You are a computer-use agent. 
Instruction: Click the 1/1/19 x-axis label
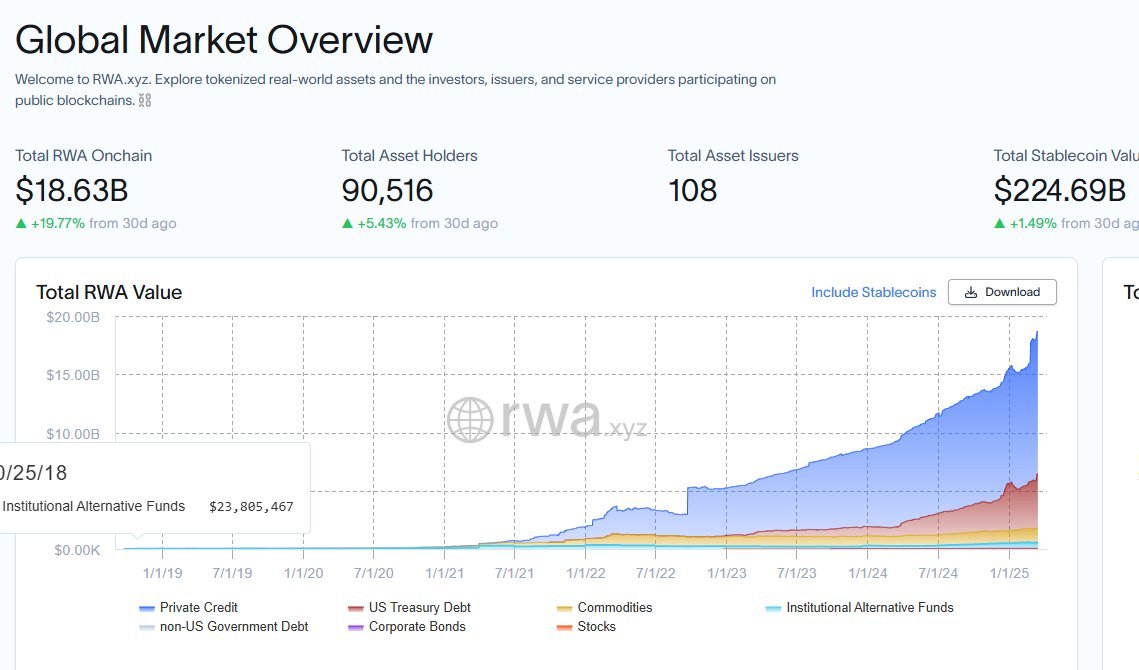click(x=162, y=573)
